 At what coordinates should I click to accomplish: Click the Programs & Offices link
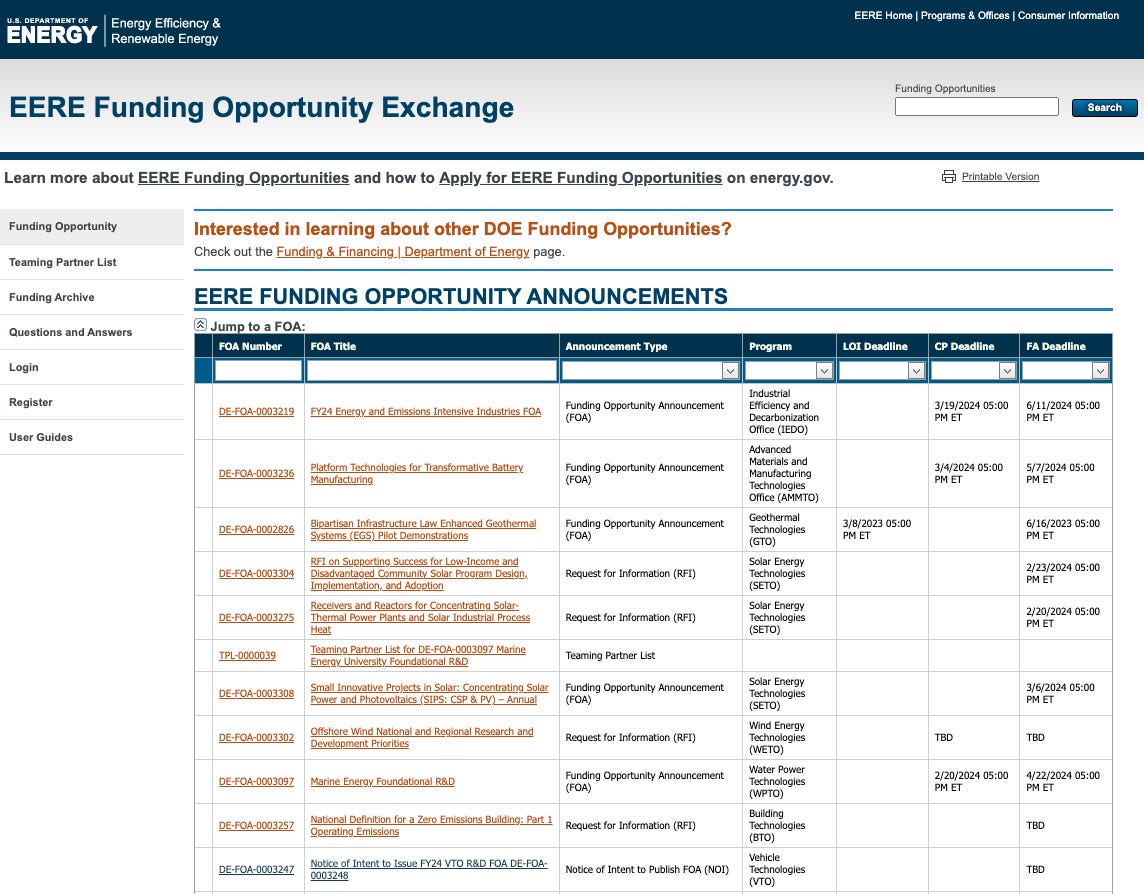pos(965,15)
